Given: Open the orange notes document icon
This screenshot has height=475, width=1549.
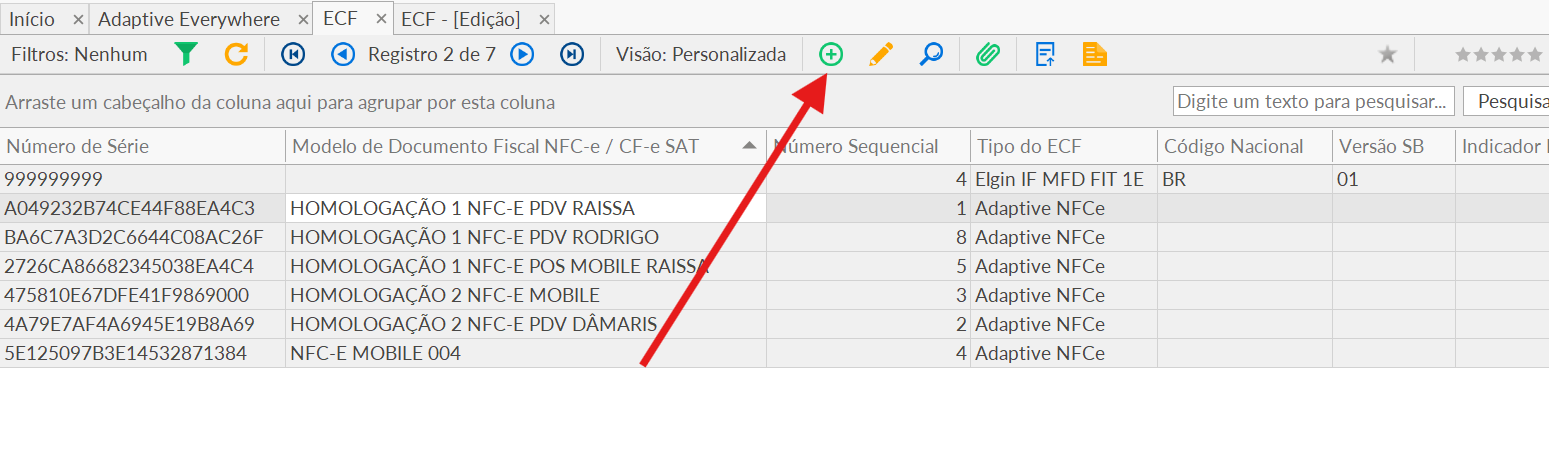Looking at the screenshot, I should tap(1095, 54).
